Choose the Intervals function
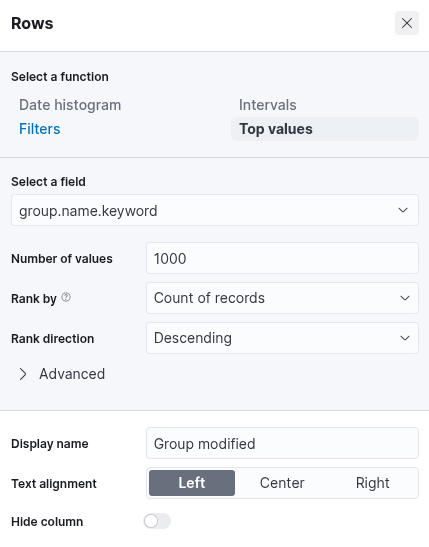 pos(268,105)
